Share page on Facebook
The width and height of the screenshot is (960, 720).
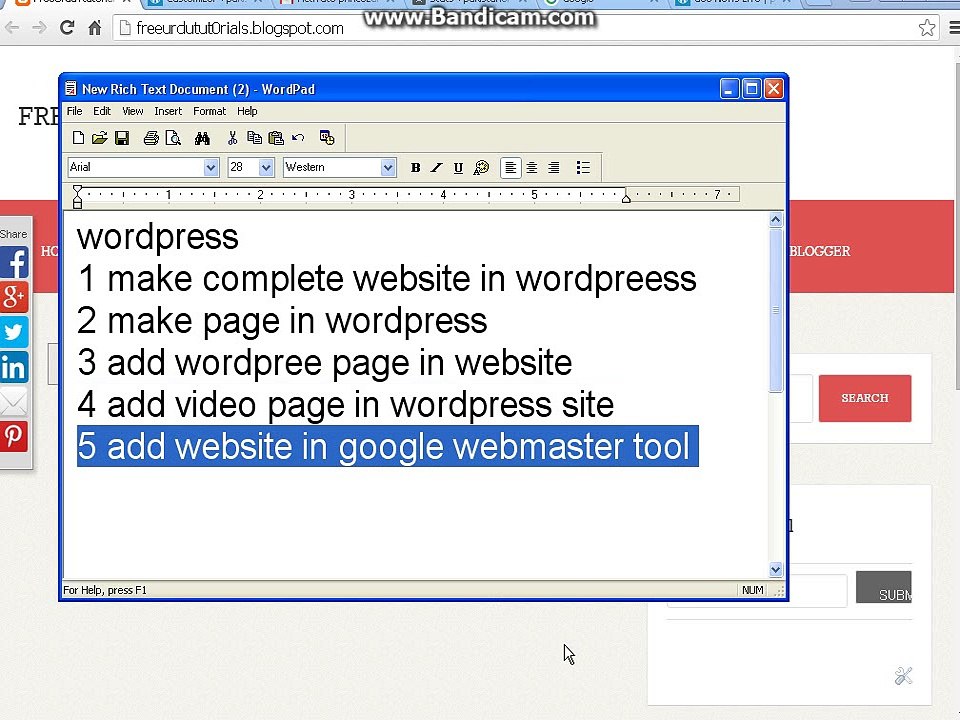point(14,263)
